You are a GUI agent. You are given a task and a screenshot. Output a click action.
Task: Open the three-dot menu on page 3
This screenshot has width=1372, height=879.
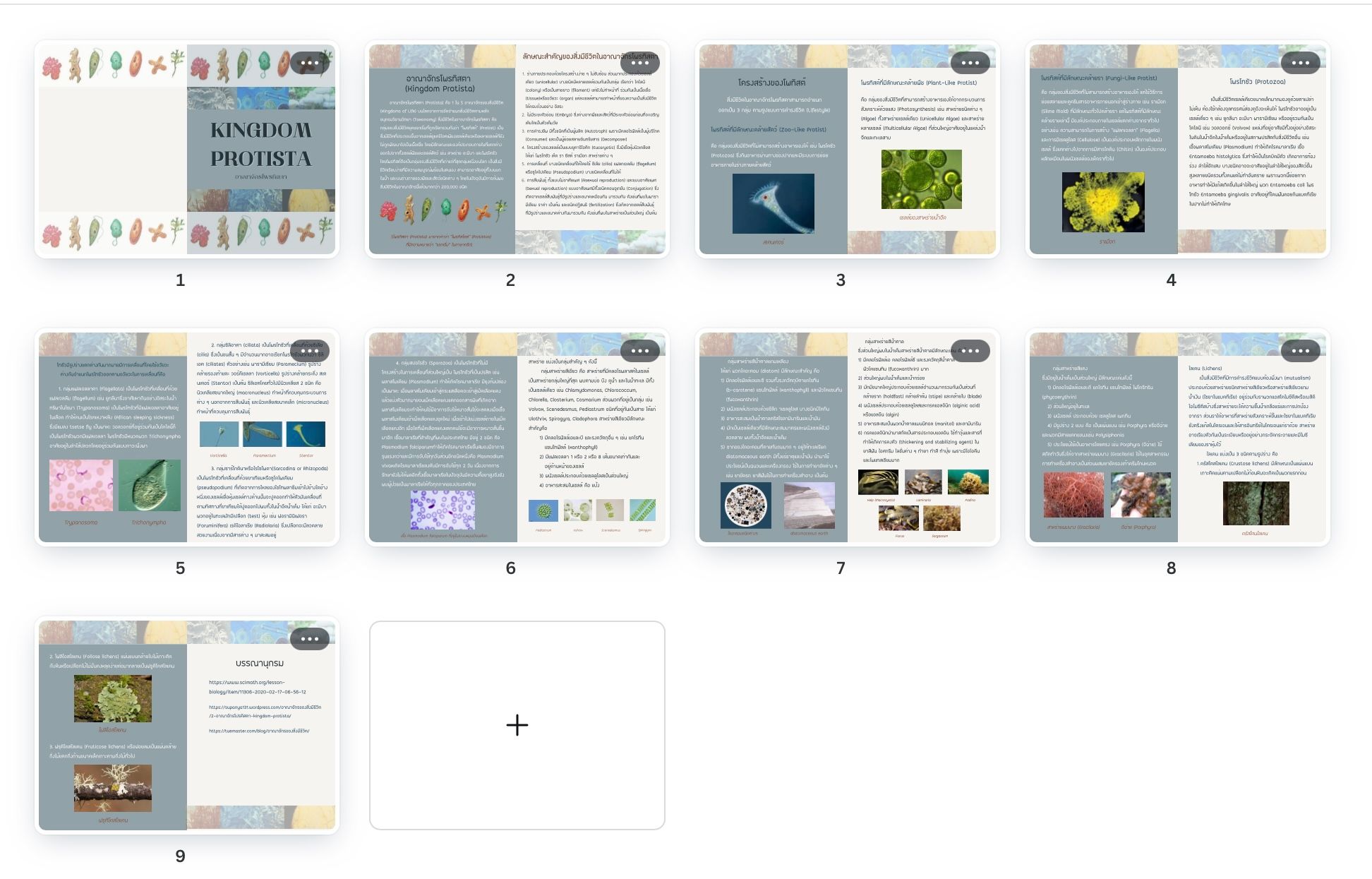tap(970, 63)
